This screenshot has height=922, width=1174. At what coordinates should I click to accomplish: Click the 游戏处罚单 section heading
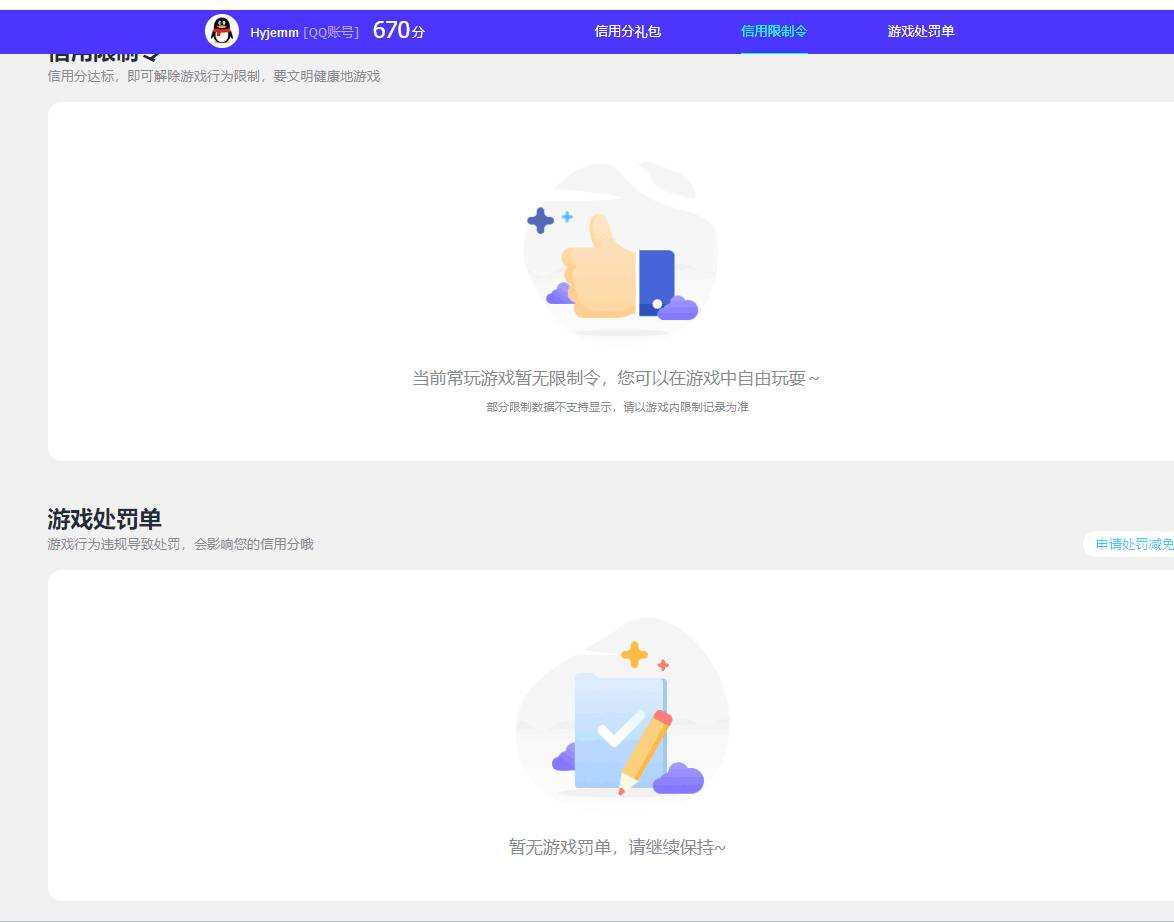[x=104, y=519]
